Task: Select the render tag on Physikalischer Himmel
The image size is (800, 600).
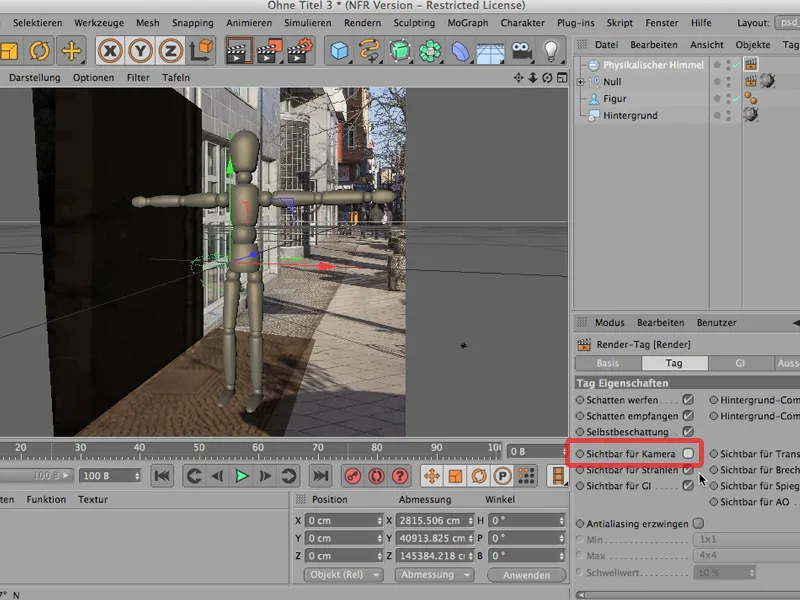Action: tap(751, 64)
